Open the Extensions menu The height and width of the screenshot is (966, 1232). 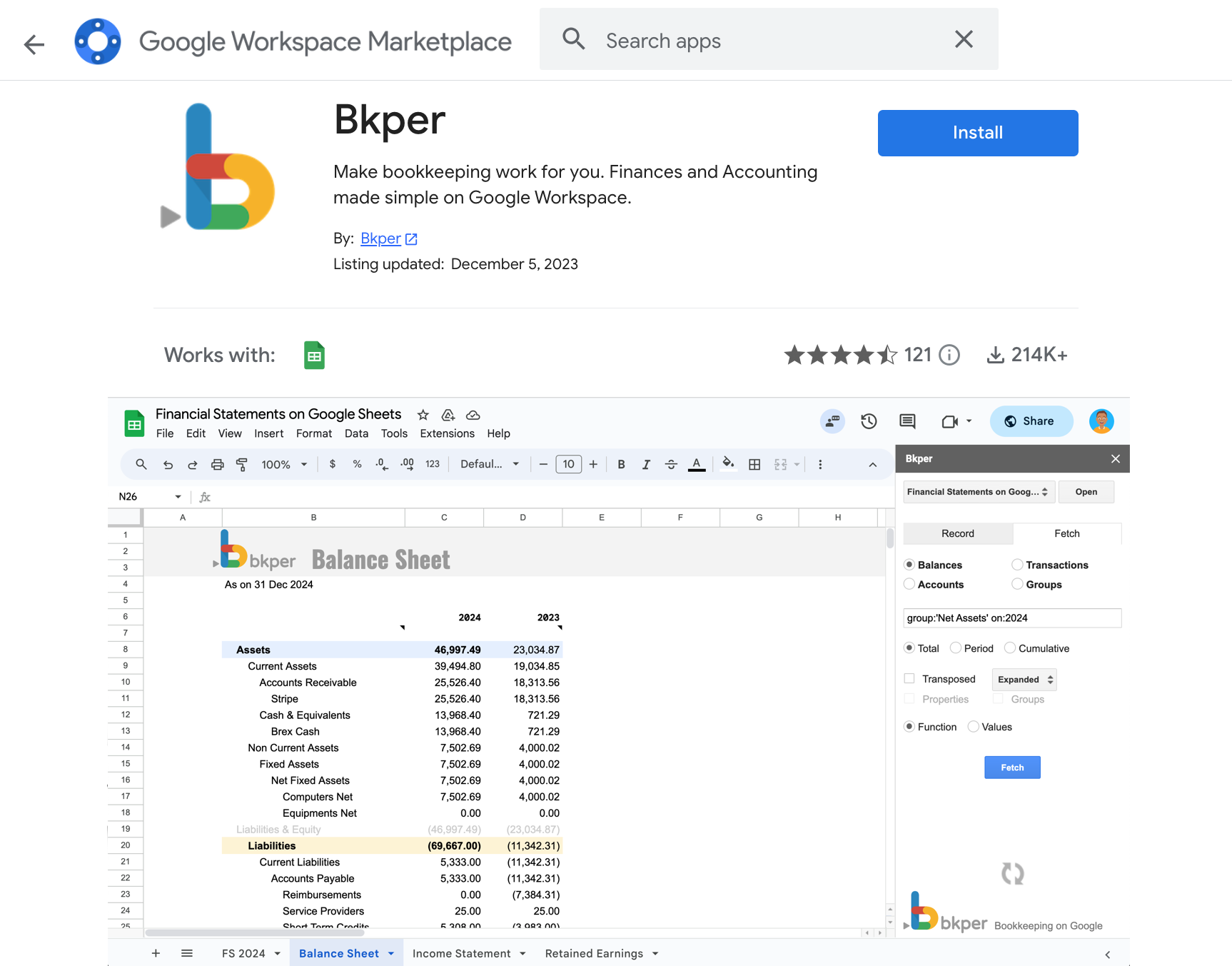447,433
